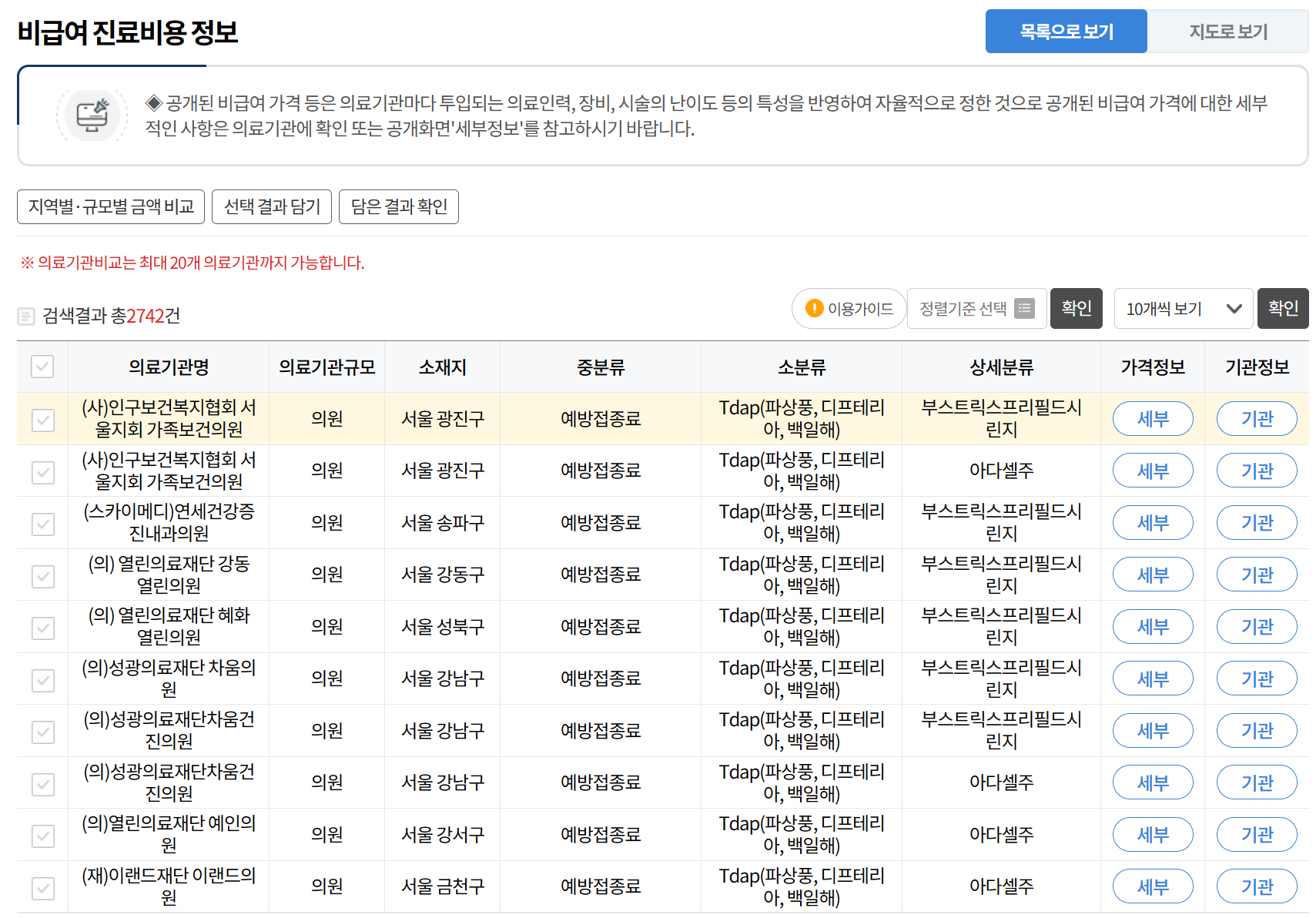Click the orange exclamation icon in 이용가이드

tap(814, 308)
